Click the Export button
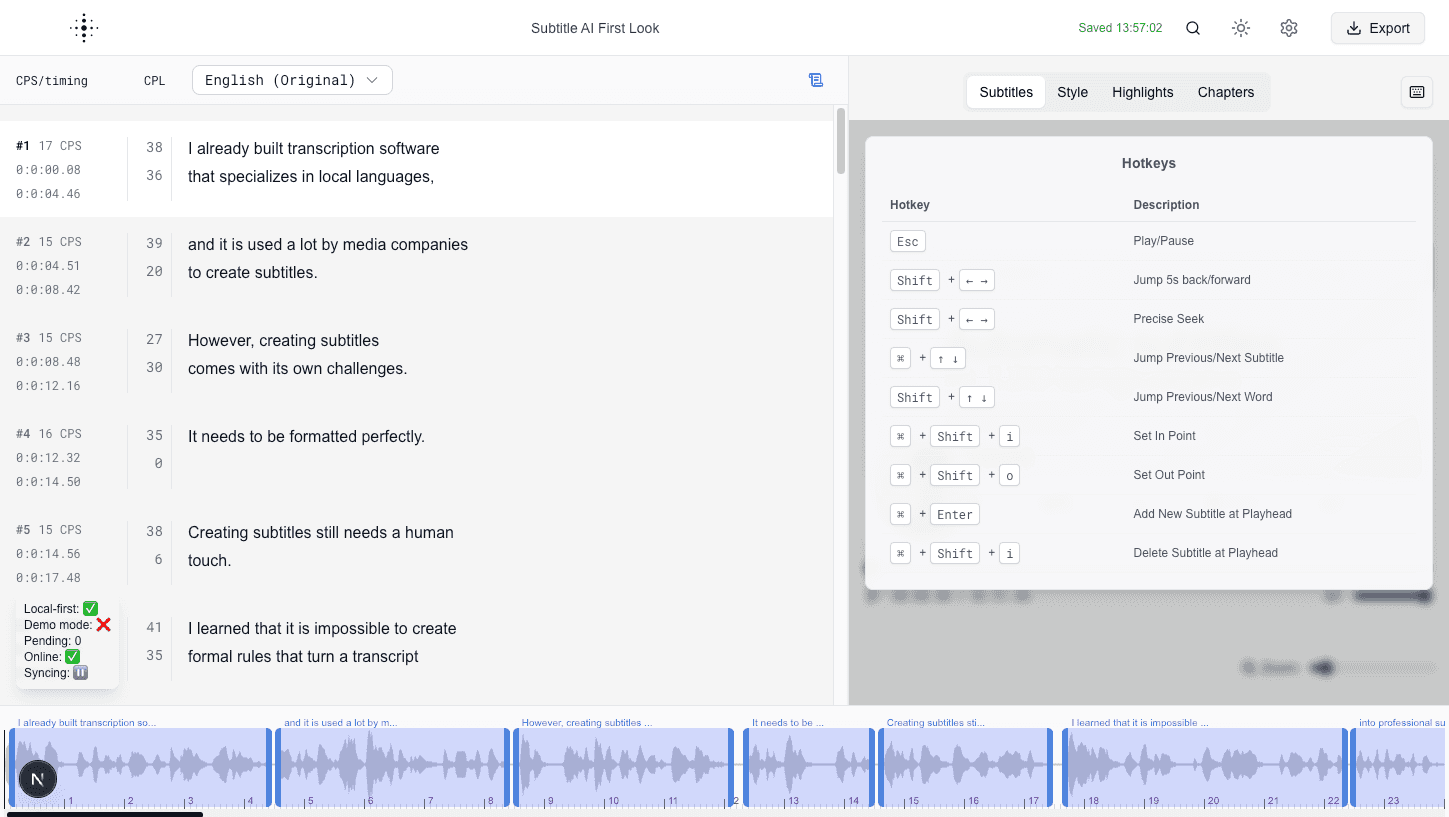This screenshot has height=817, width=1449. tap(1377, 28)
